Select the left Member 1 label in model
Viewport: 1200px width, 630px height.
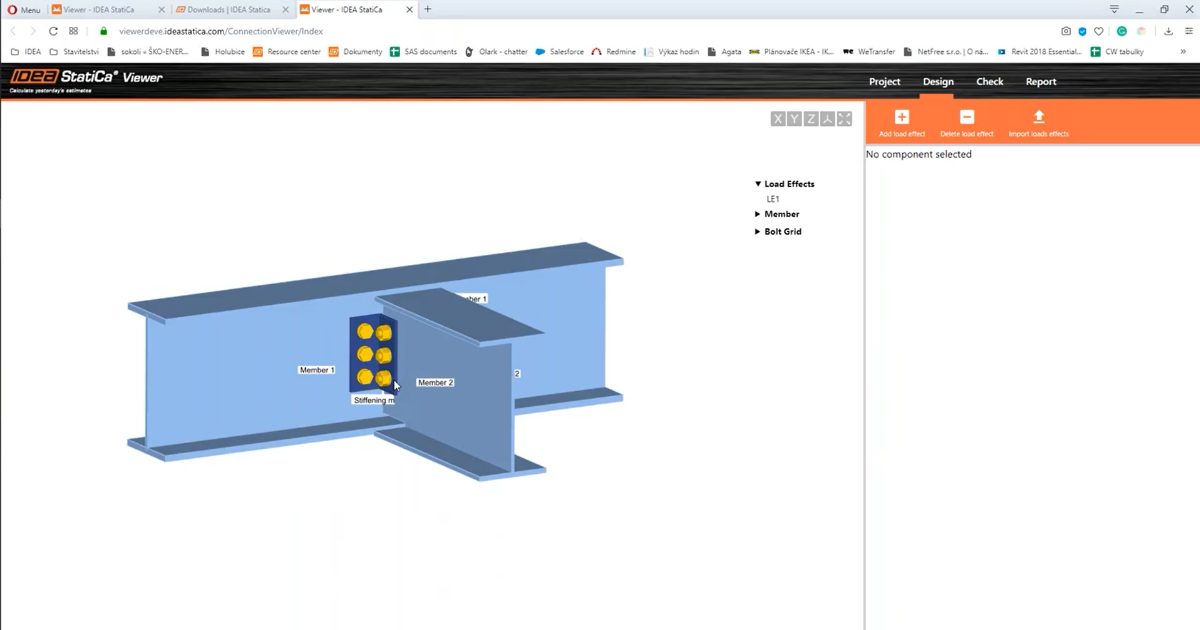pyautogui.click(x=317, y=370)
